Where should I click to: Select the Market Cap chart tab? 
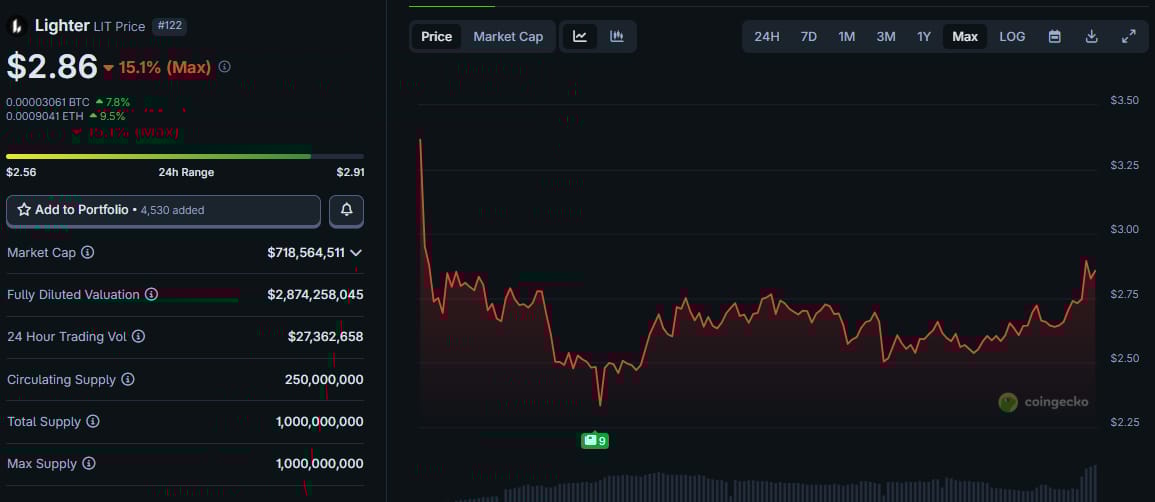[508, 36]
